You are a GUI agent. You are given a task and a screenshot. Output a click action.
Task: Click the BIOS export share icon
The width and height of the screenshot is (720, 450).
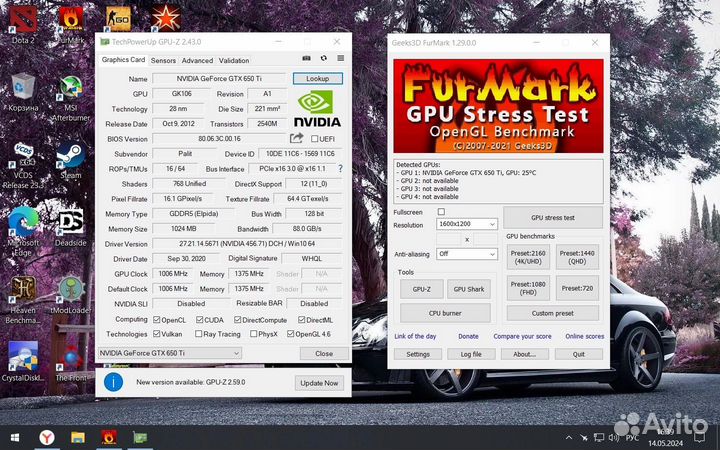pyautogui.click(x=297, y=139)
